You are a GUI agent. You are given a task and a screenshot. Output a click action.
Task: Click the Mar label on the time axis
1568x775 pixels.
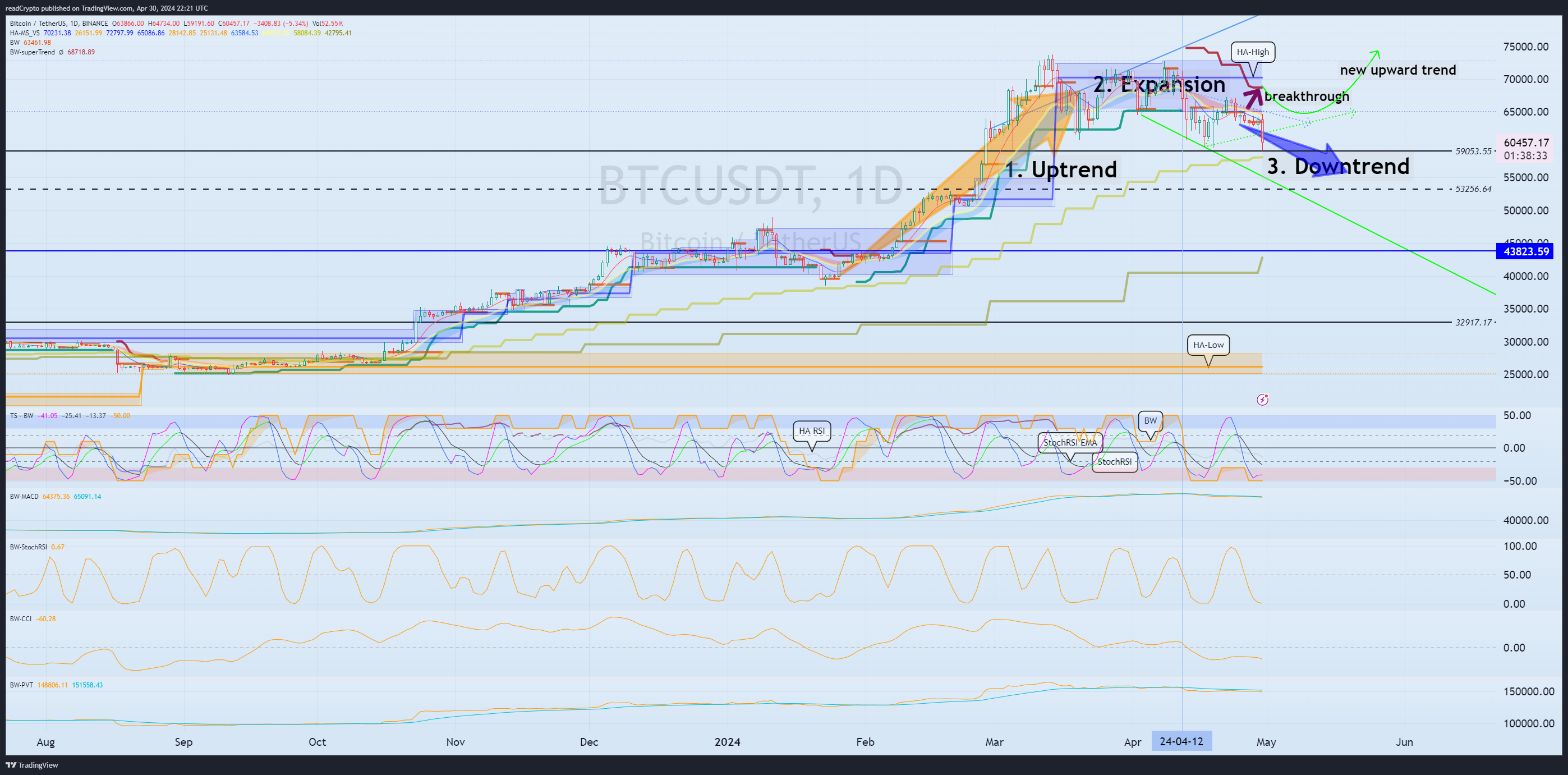(995, 742)
